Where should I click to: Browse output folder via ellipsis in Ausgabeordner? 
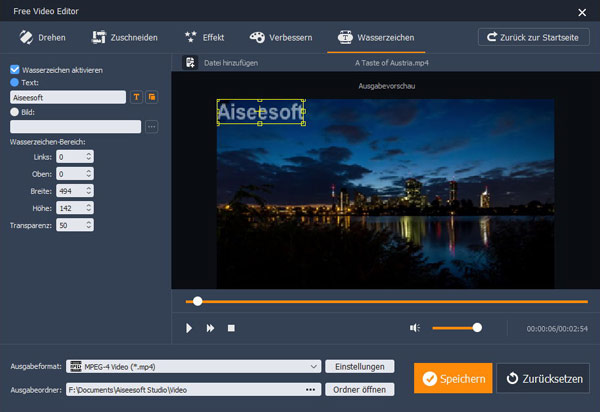click(310, 390)
